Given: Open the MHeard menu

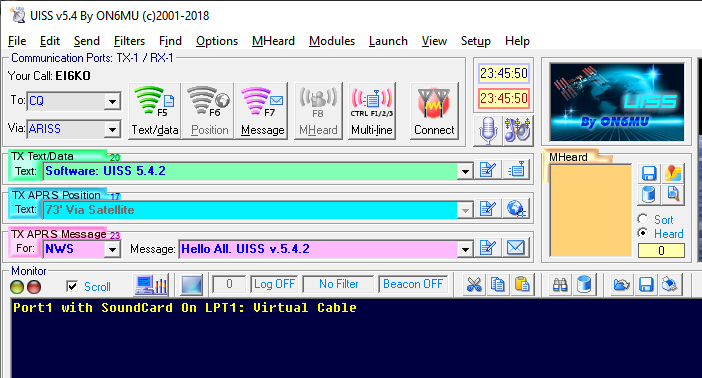Looking at the screenshot, I should pyautogui.click(x=273, y=41).
